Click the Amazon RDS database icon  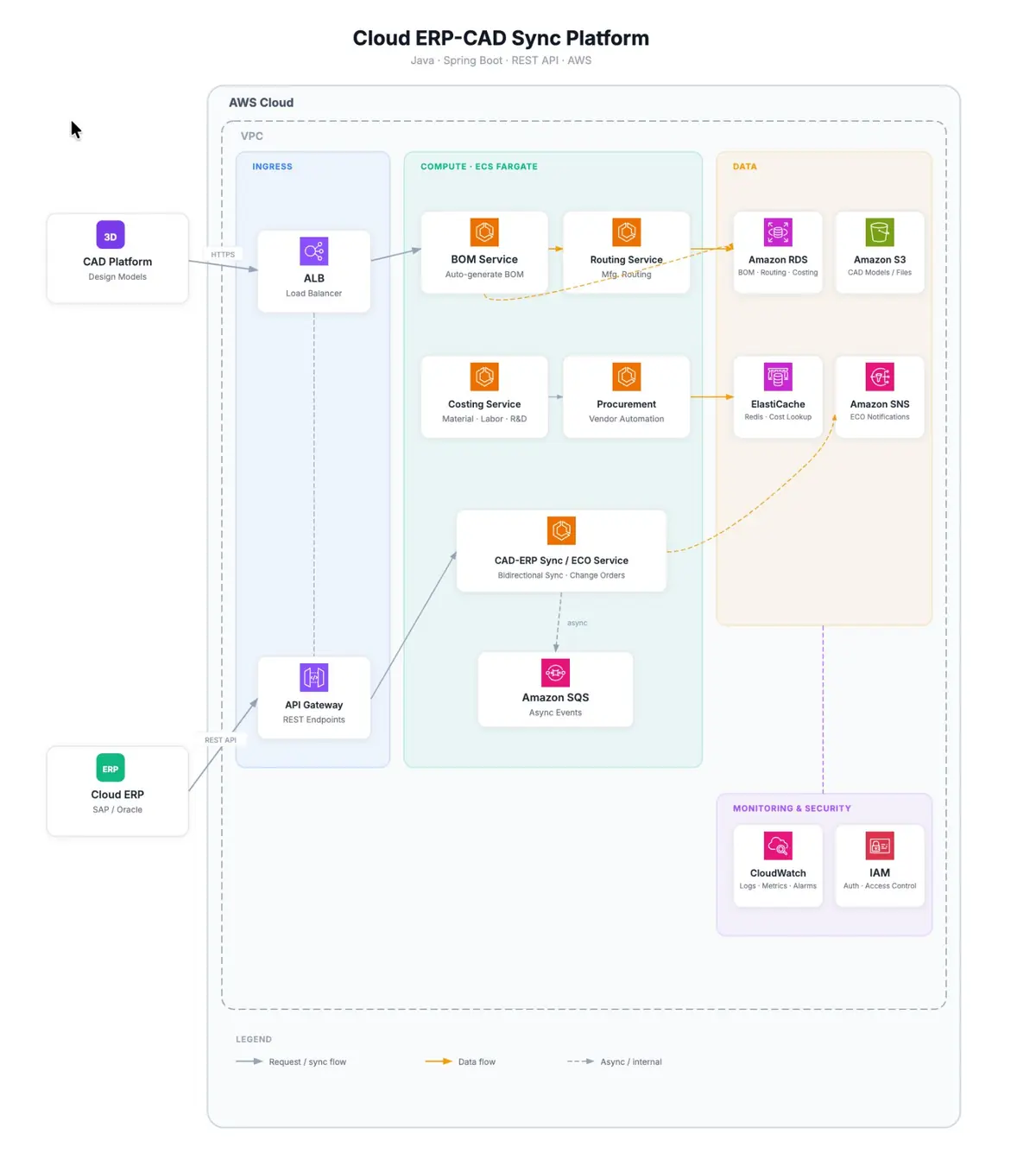coord(777,231)
